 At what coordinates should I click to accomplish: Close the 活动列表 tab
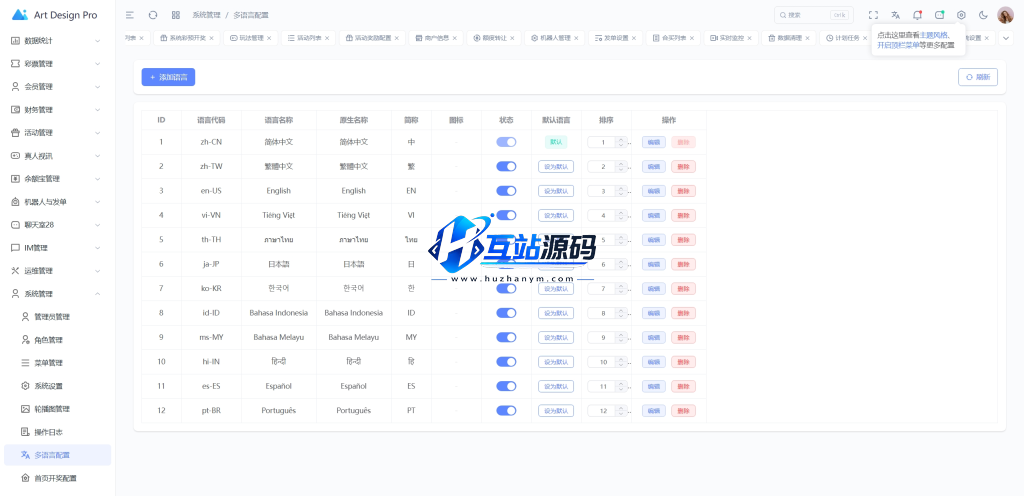pos(327,38)
